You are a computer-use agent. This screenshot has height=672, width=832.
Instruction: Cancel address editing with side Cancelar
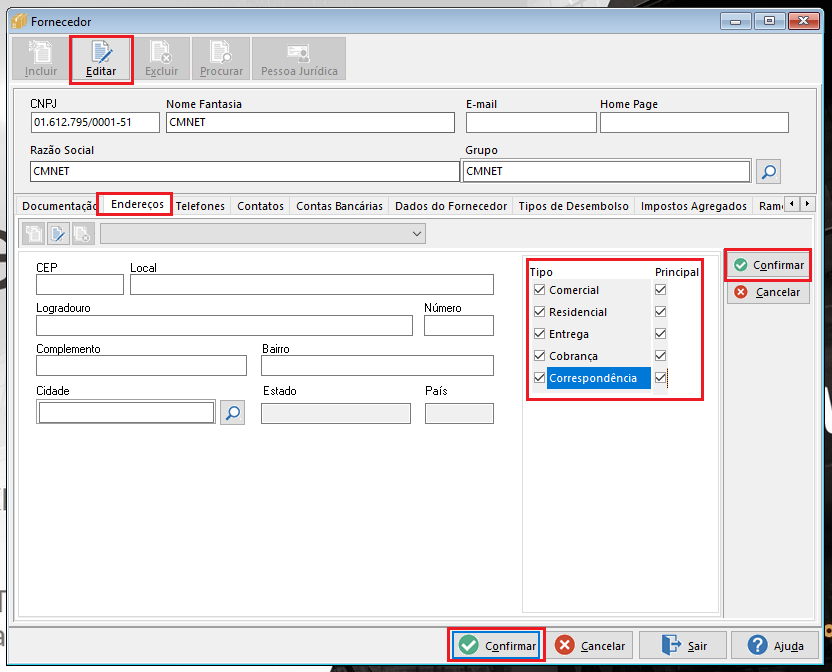(768, 292)
